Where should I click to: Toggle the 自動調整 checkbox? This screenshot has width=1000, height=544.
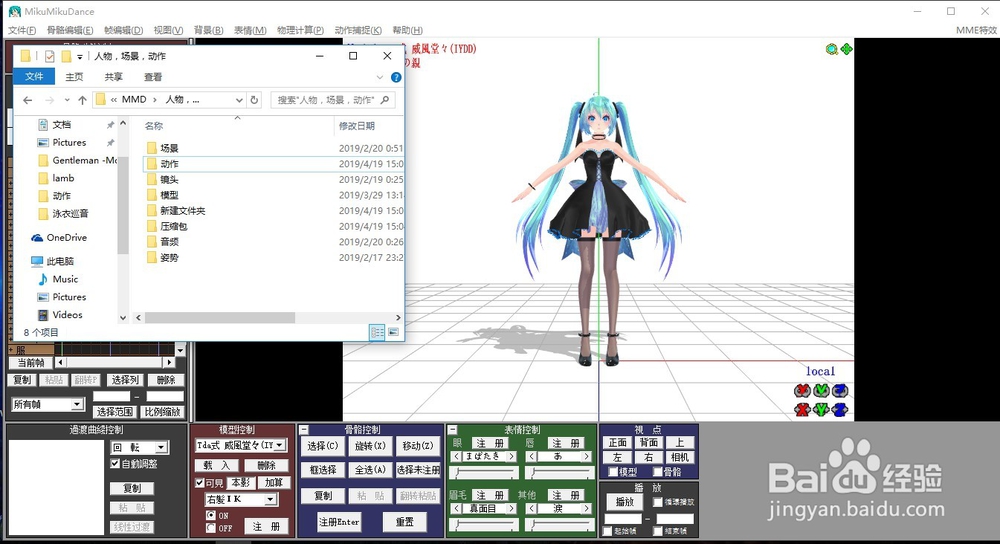pos(115,464)
